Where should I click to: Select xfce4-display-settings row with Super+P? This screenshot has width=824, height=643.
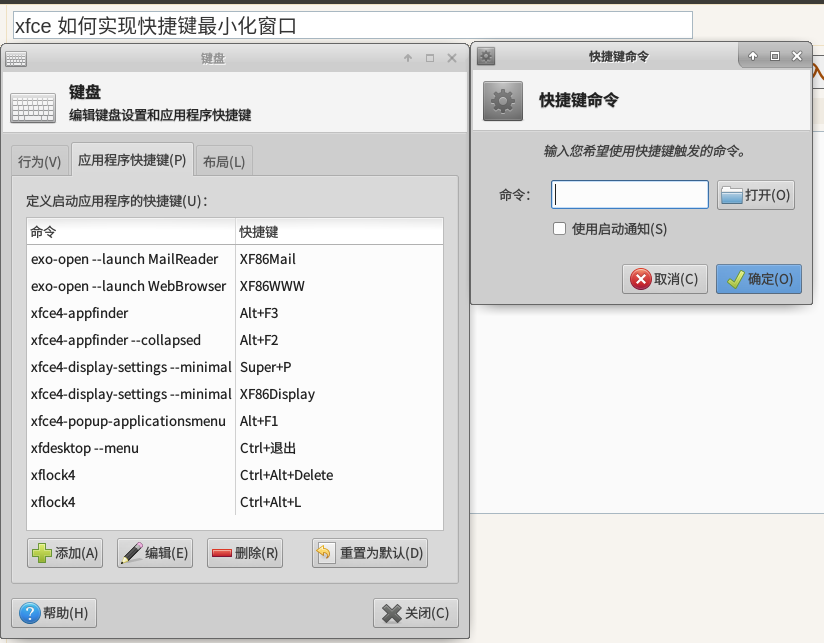235,367
